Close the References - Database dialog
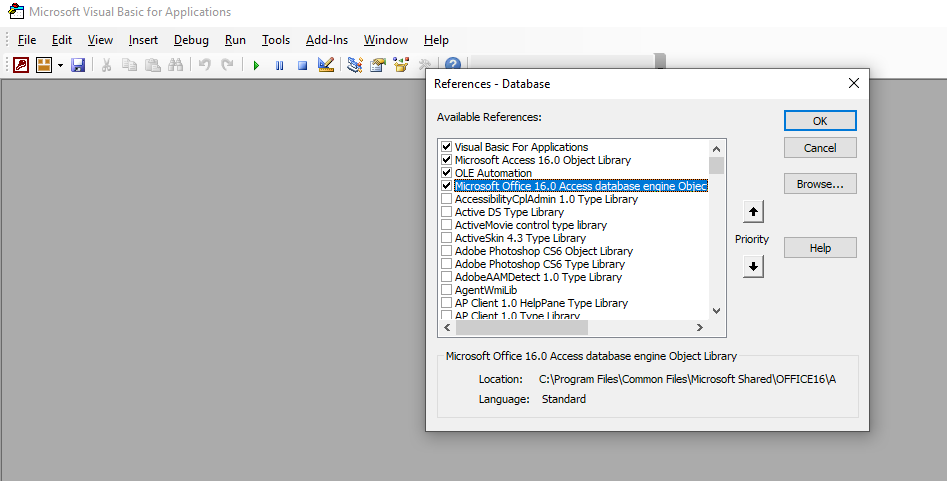 (853, 83)
